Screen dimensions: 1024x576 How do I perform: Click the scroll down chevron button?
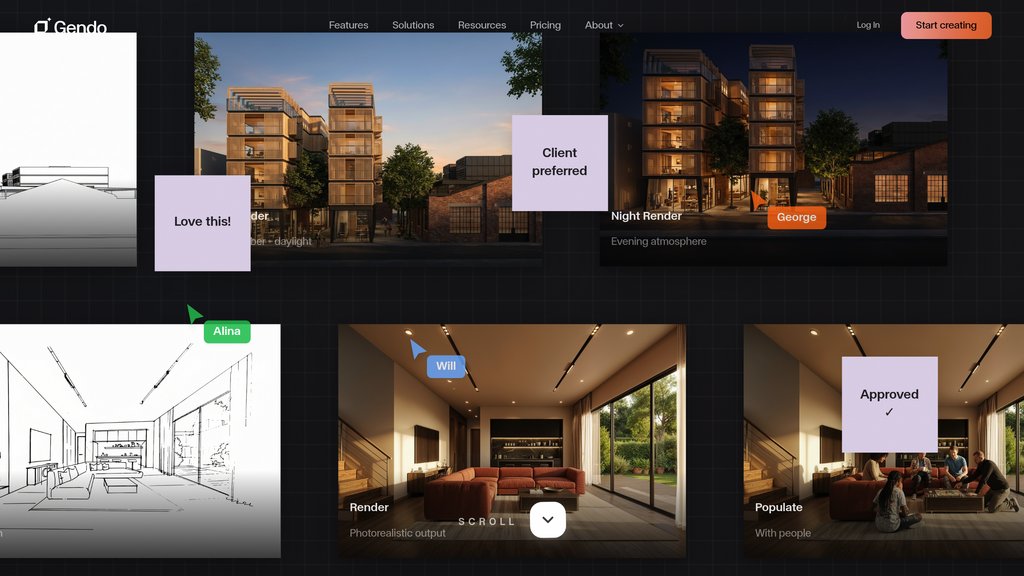(547, 520)
